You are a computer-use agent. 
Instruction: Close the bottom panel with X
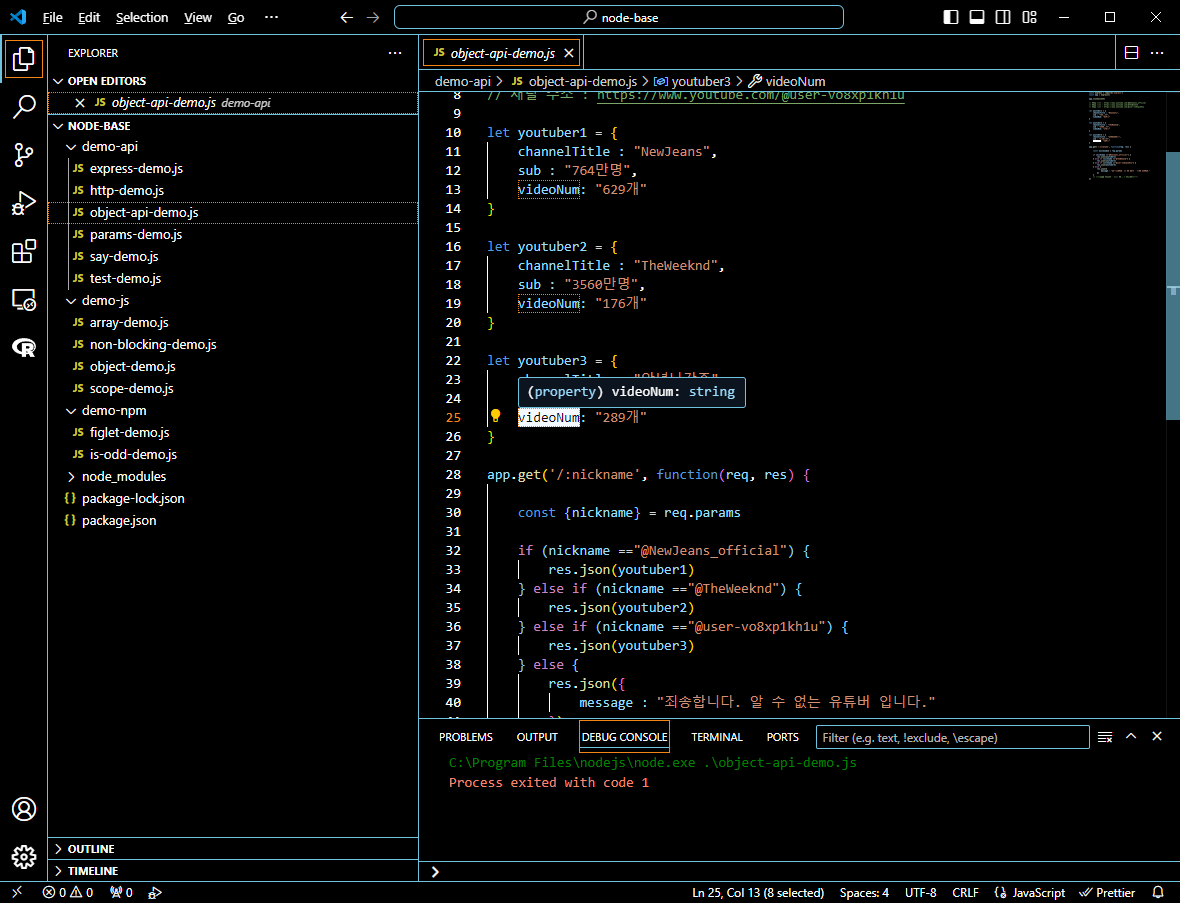1157,737
